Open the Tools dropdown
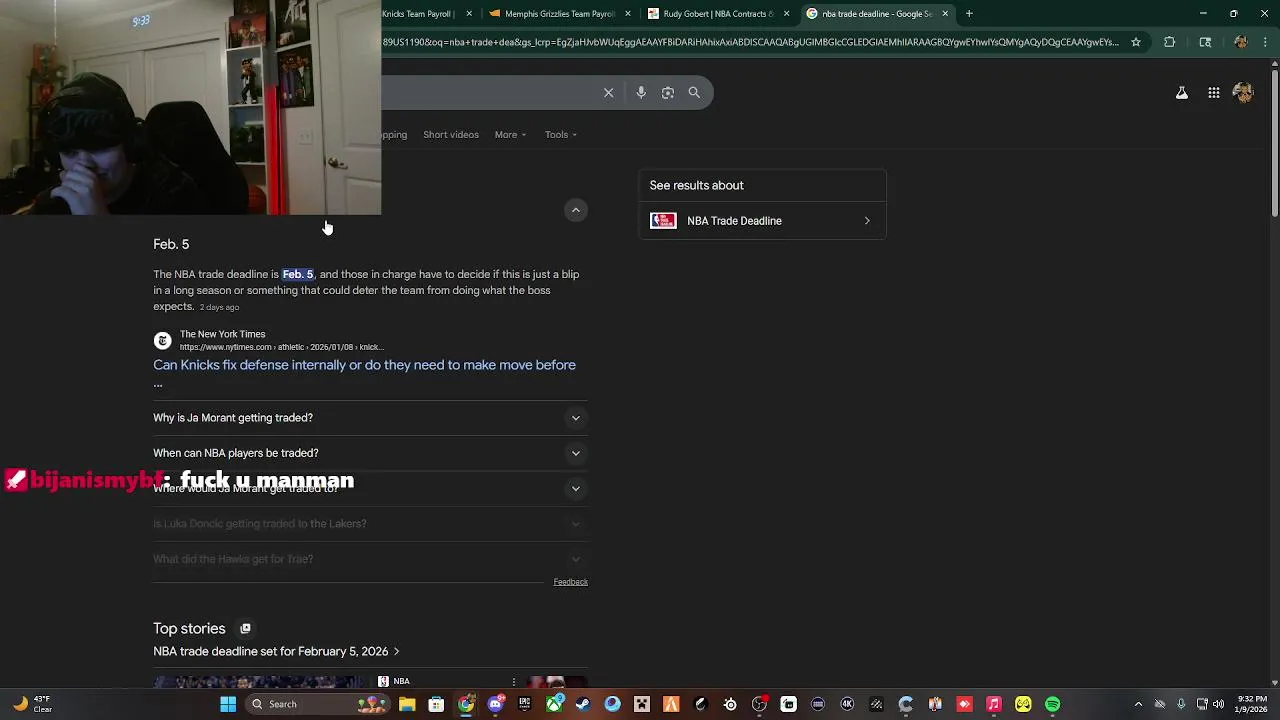Screen dimensions: 1280x720 pos(561,135)
